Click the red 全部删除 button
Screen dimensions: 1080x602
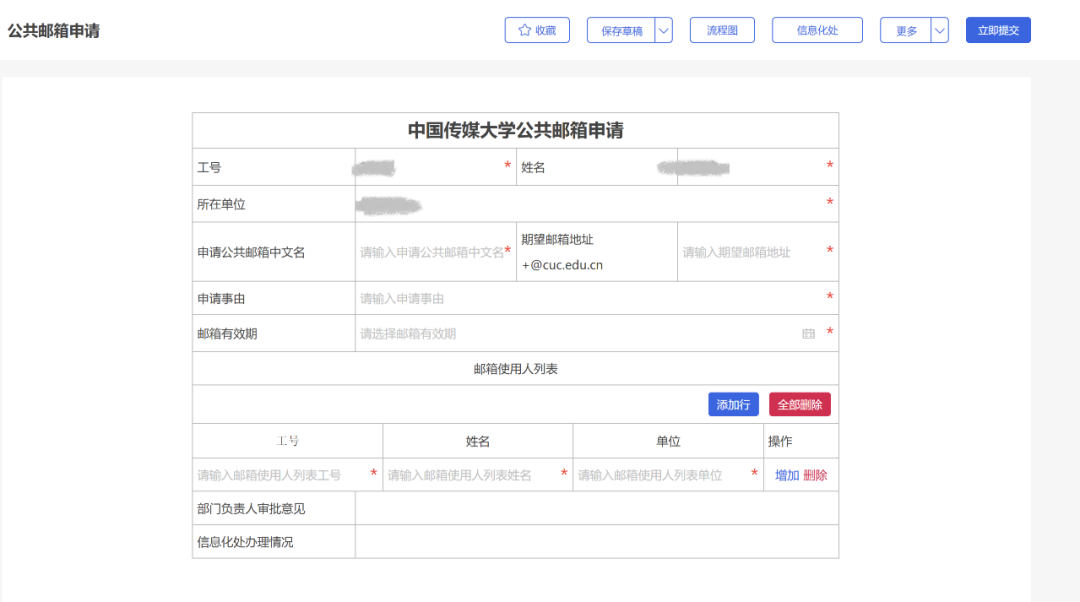tap(800, 405)
